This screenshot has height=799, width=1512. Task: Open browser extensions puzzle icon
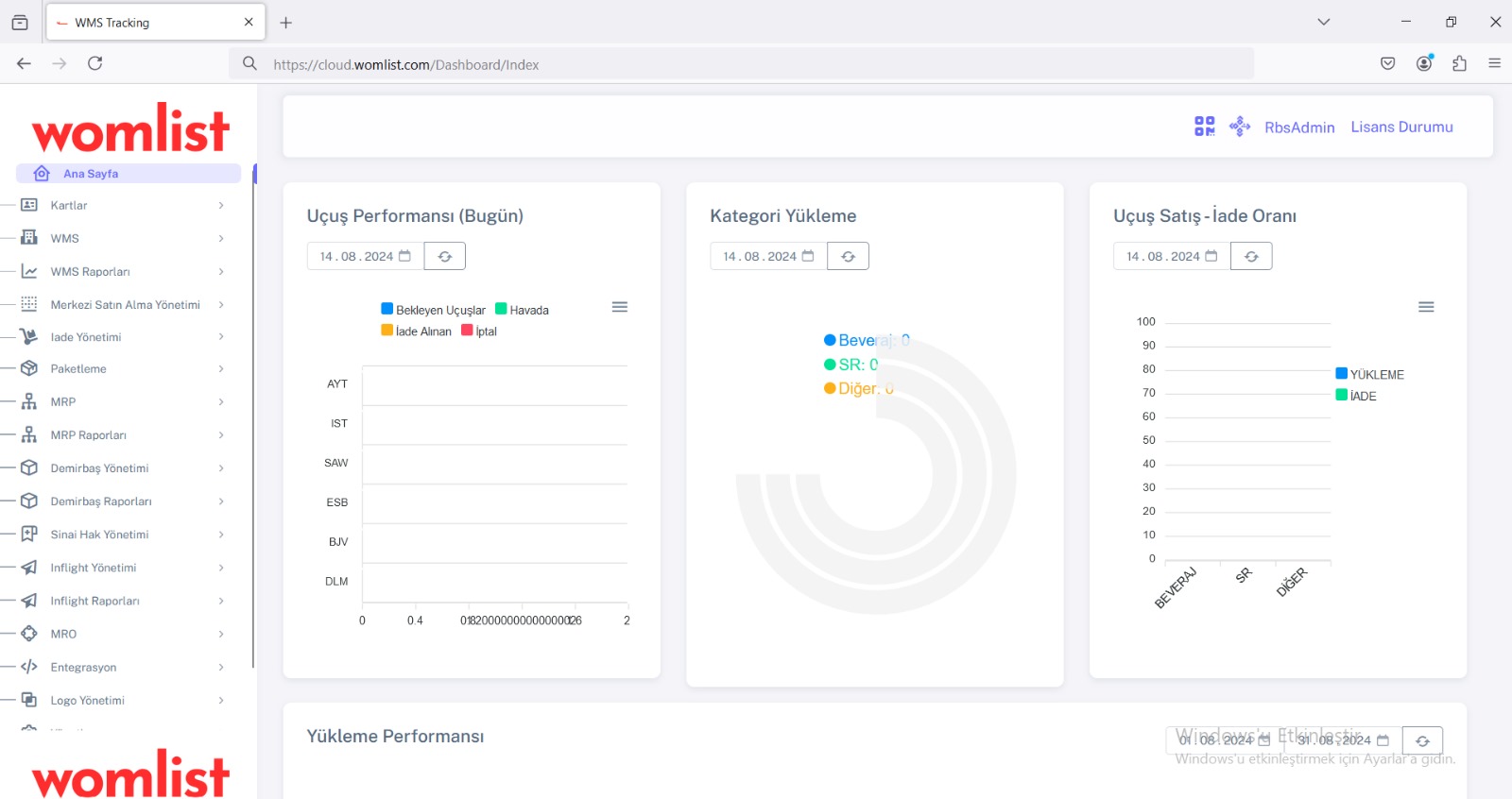tap(1459, 63)
